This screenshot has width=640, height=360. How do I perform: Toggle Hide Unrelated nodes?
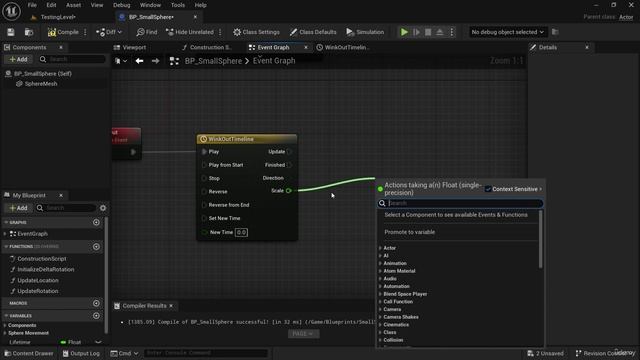[190, 32]
